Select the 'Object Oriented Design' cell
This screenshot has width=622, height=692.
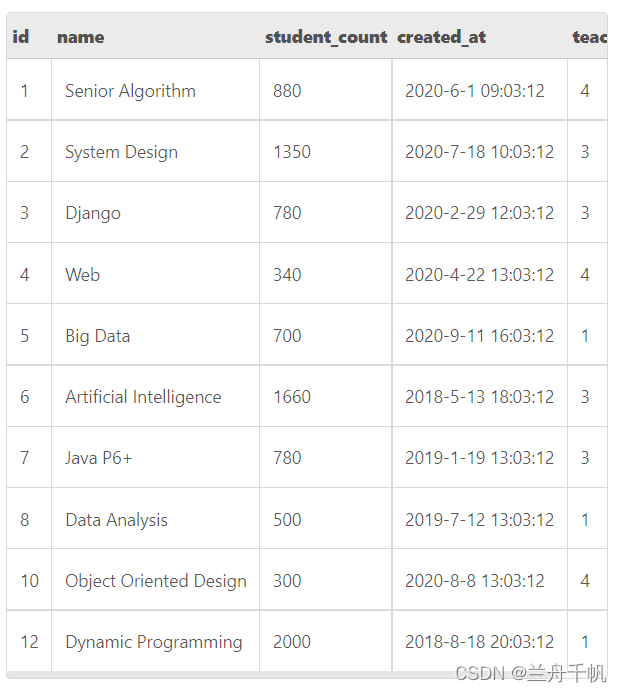pyautogui.click(x=155, y=581)
